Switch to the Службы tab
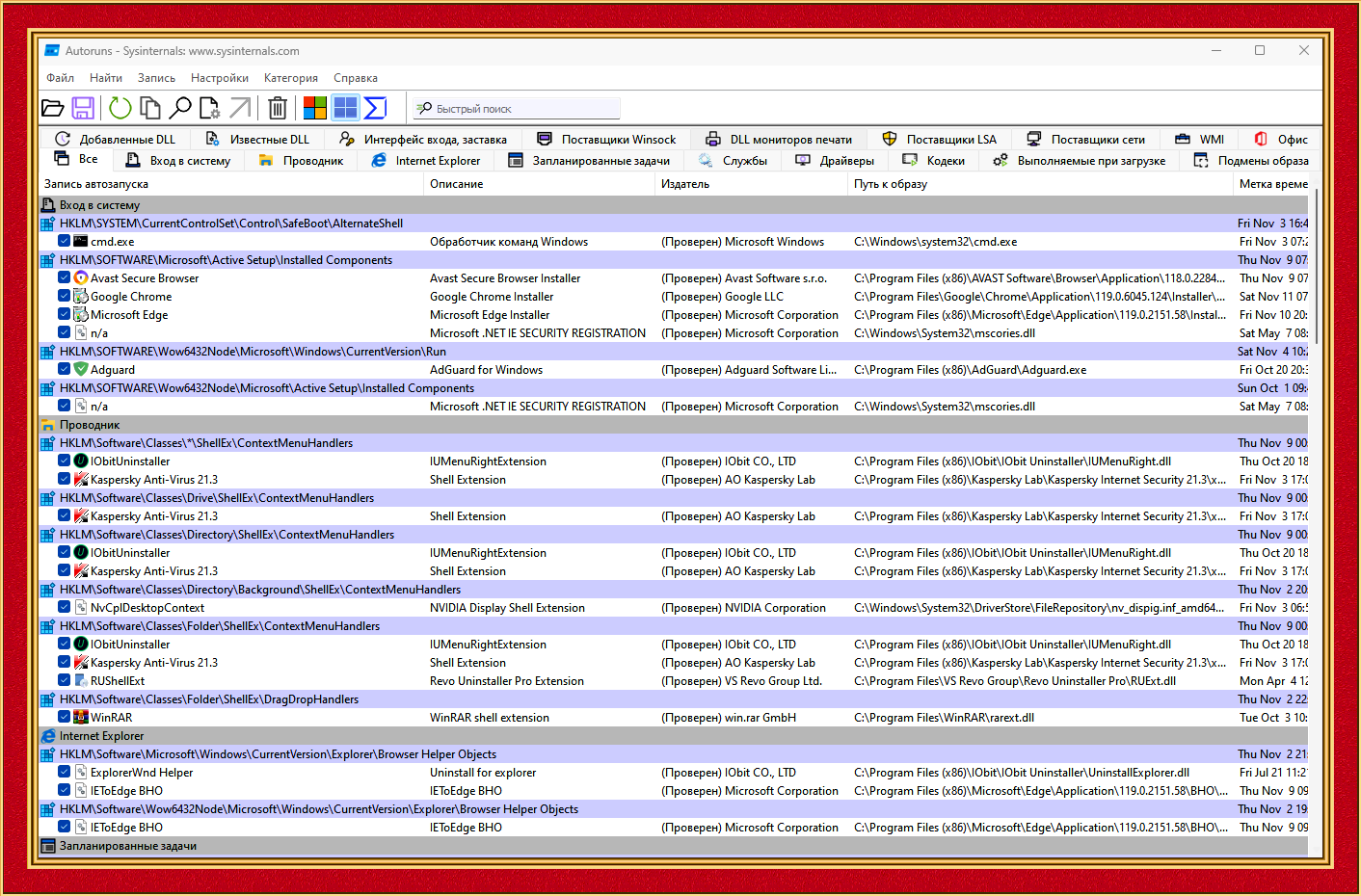 (734, 161)
